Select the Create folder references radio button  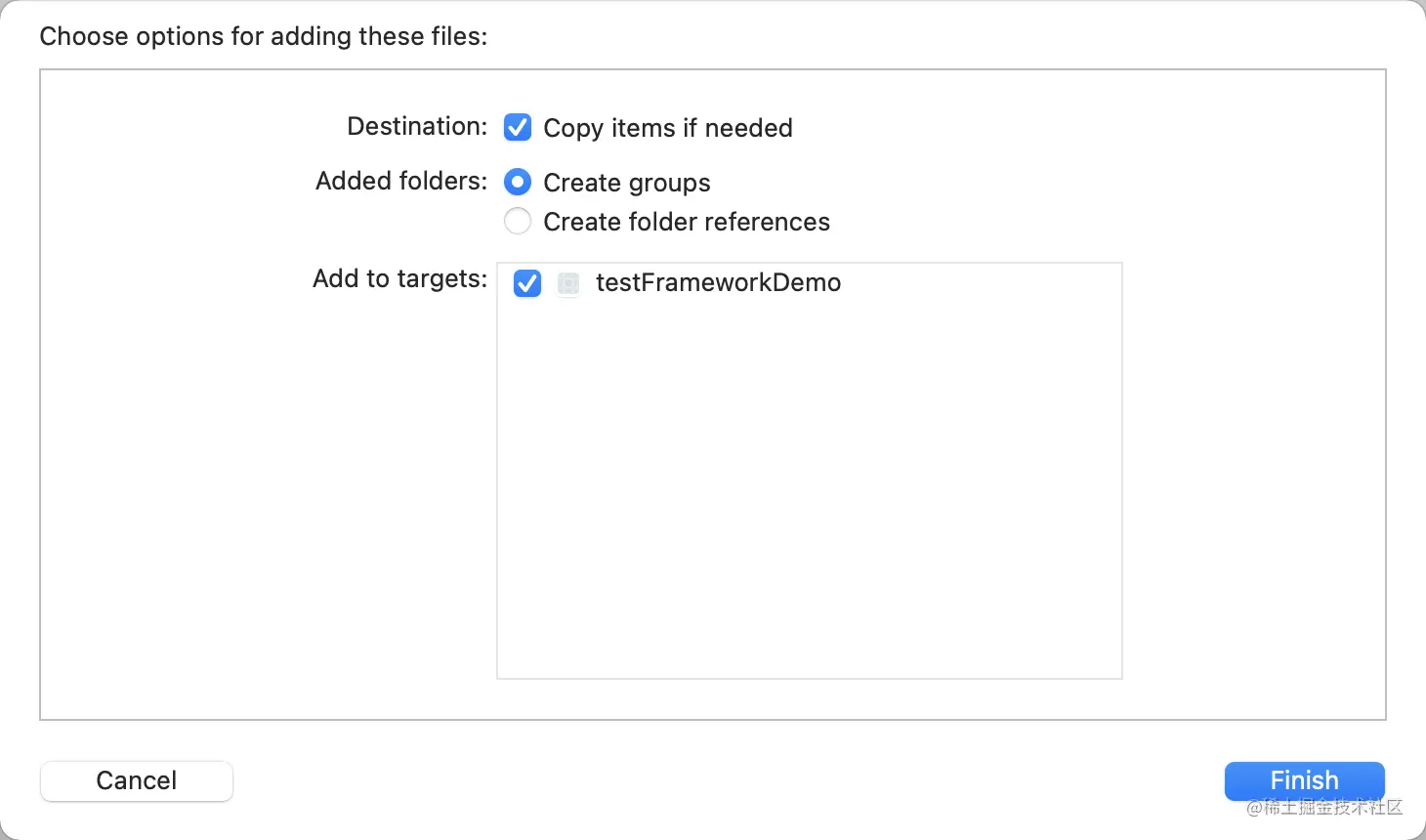518,222
